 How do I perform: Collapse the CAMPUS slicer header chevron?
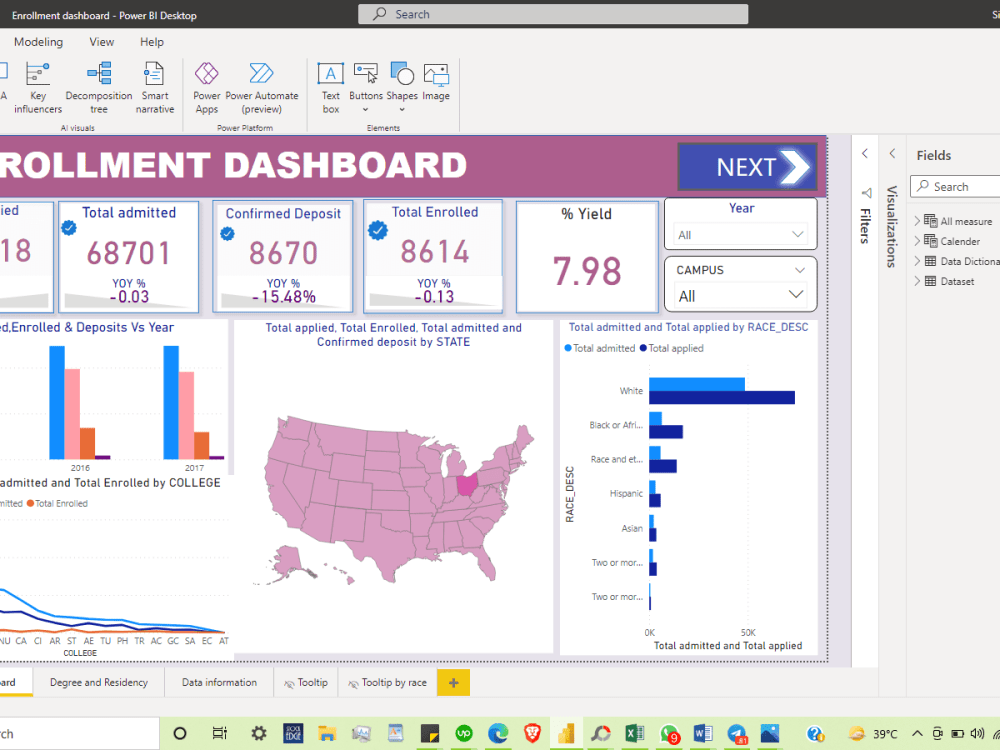[x=799, y=270]
